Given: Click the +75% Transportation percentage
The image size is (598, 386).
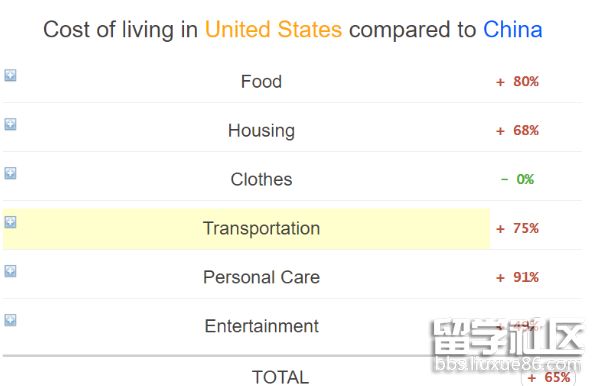Looking at the screenshot, I should coord(517,228).
